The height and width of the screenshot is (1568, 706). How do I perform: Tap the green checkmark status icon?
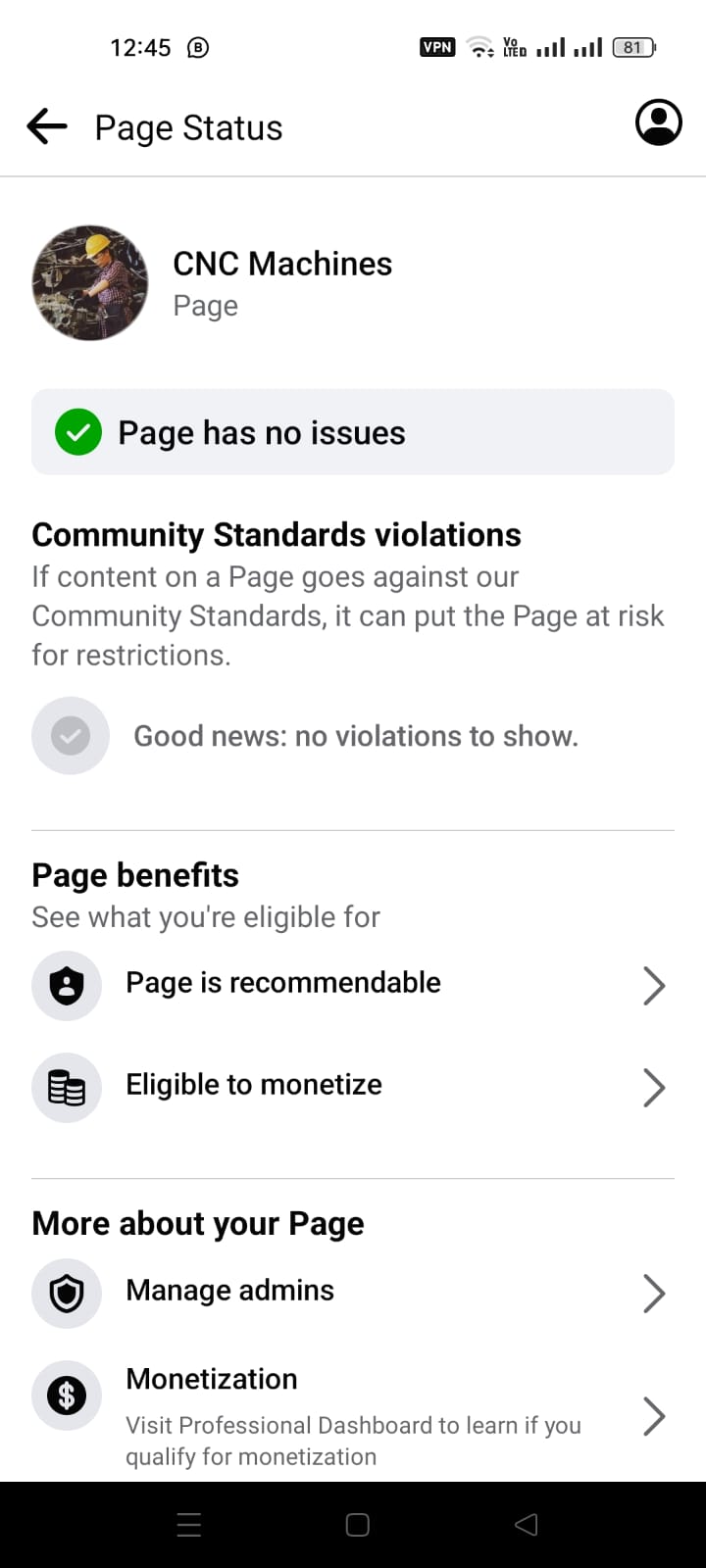[78, 432]
